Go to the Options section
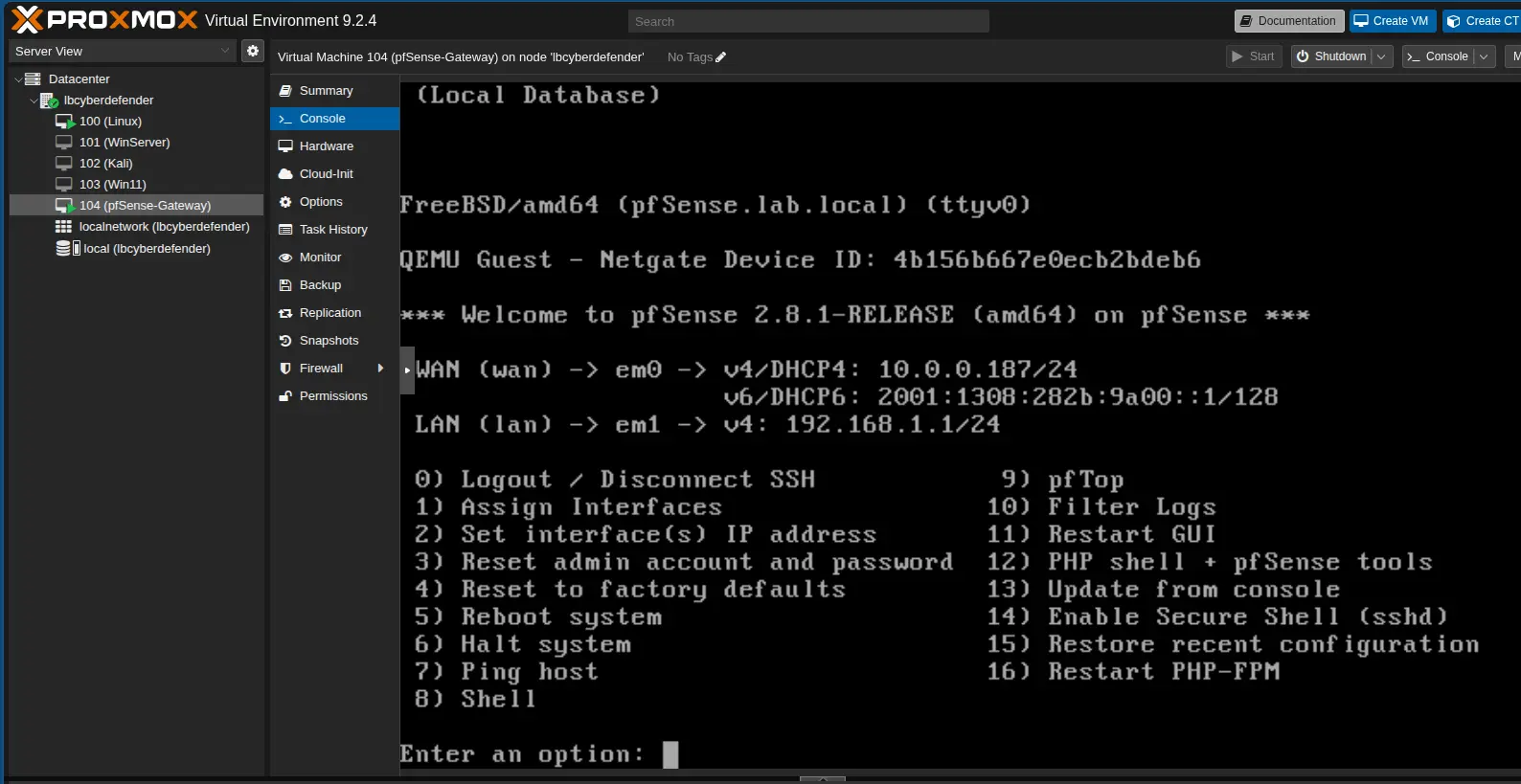Screen dimensions: 1521x784 334,202
